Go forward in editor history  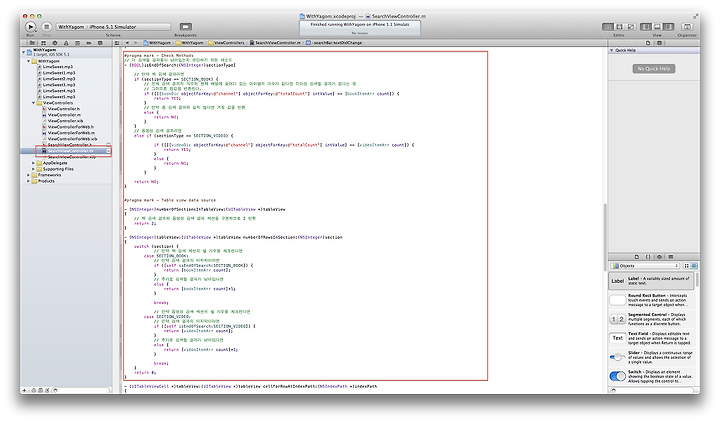(135, 43)
